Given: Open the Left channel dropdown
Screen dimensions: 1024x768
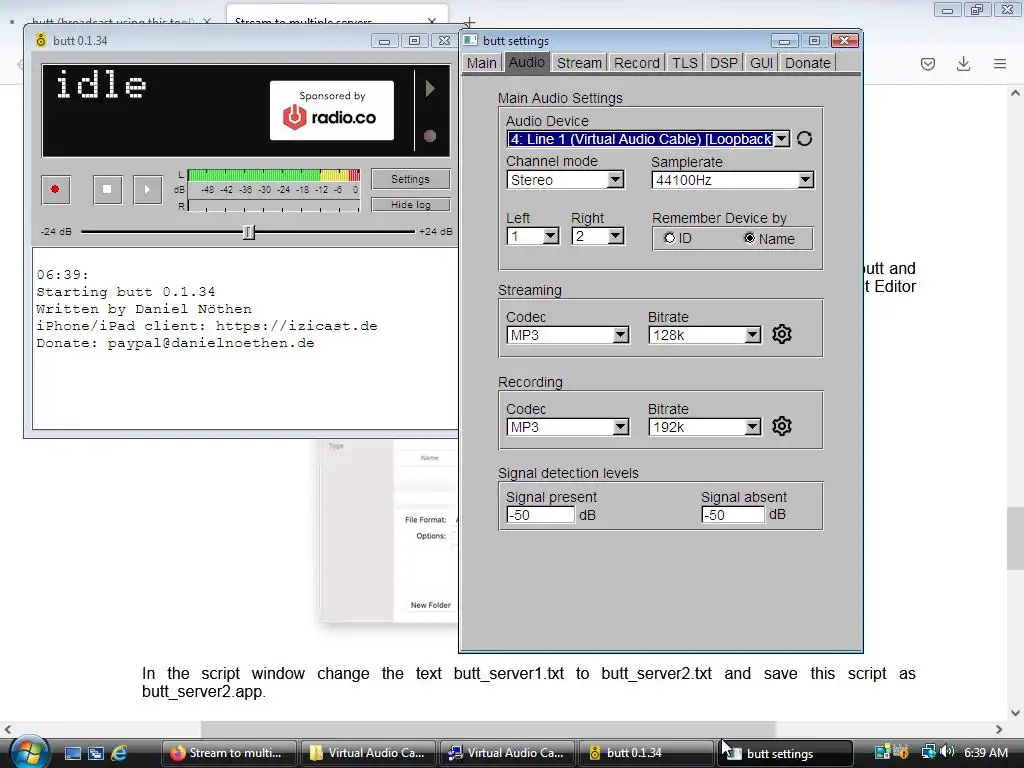Looking at the screenshot, I should coord(551,236).
